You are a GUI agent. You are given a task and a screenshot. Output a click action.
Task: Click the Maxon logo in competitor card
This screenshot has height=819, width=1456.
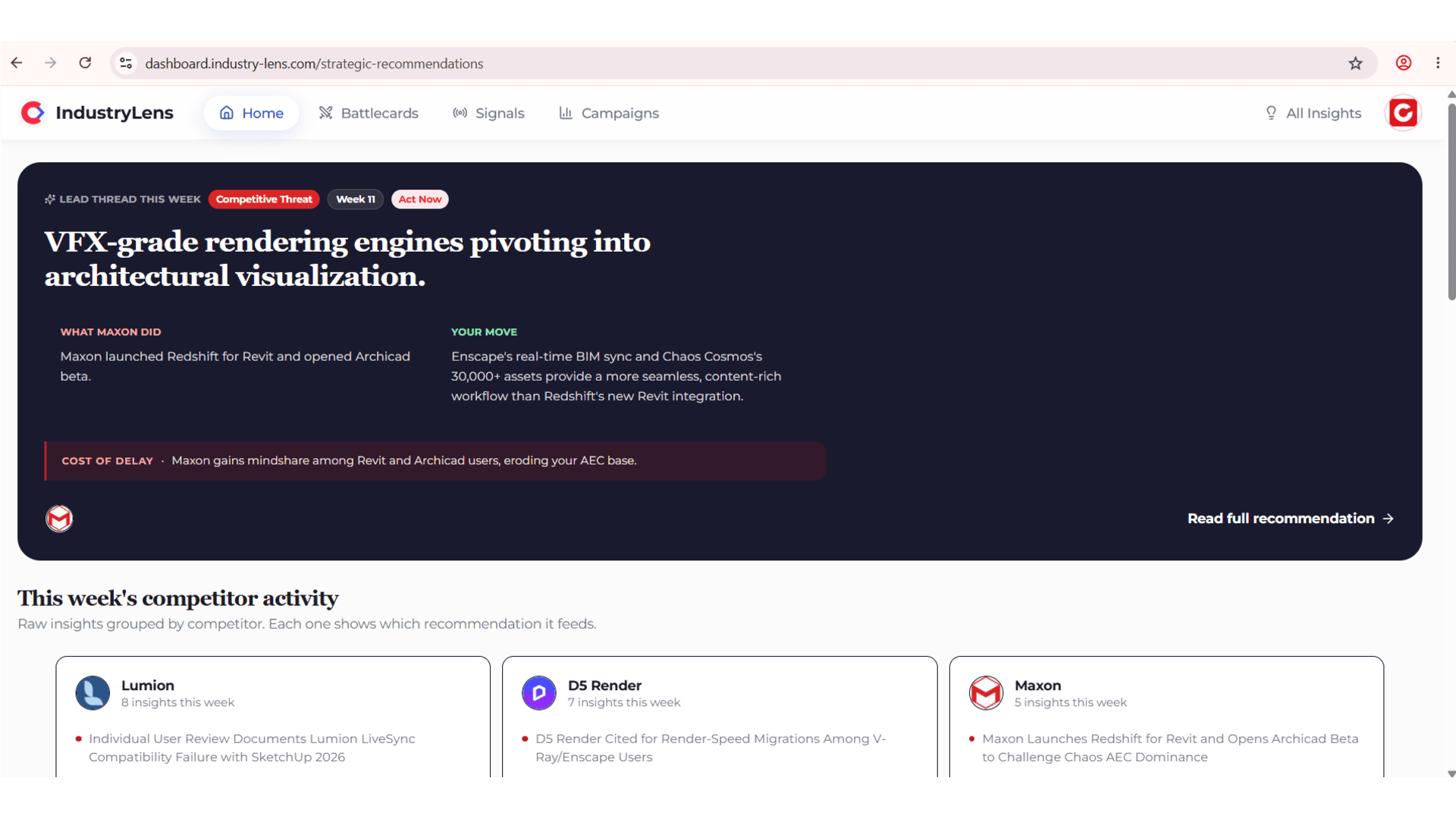(x=986, y=693)
